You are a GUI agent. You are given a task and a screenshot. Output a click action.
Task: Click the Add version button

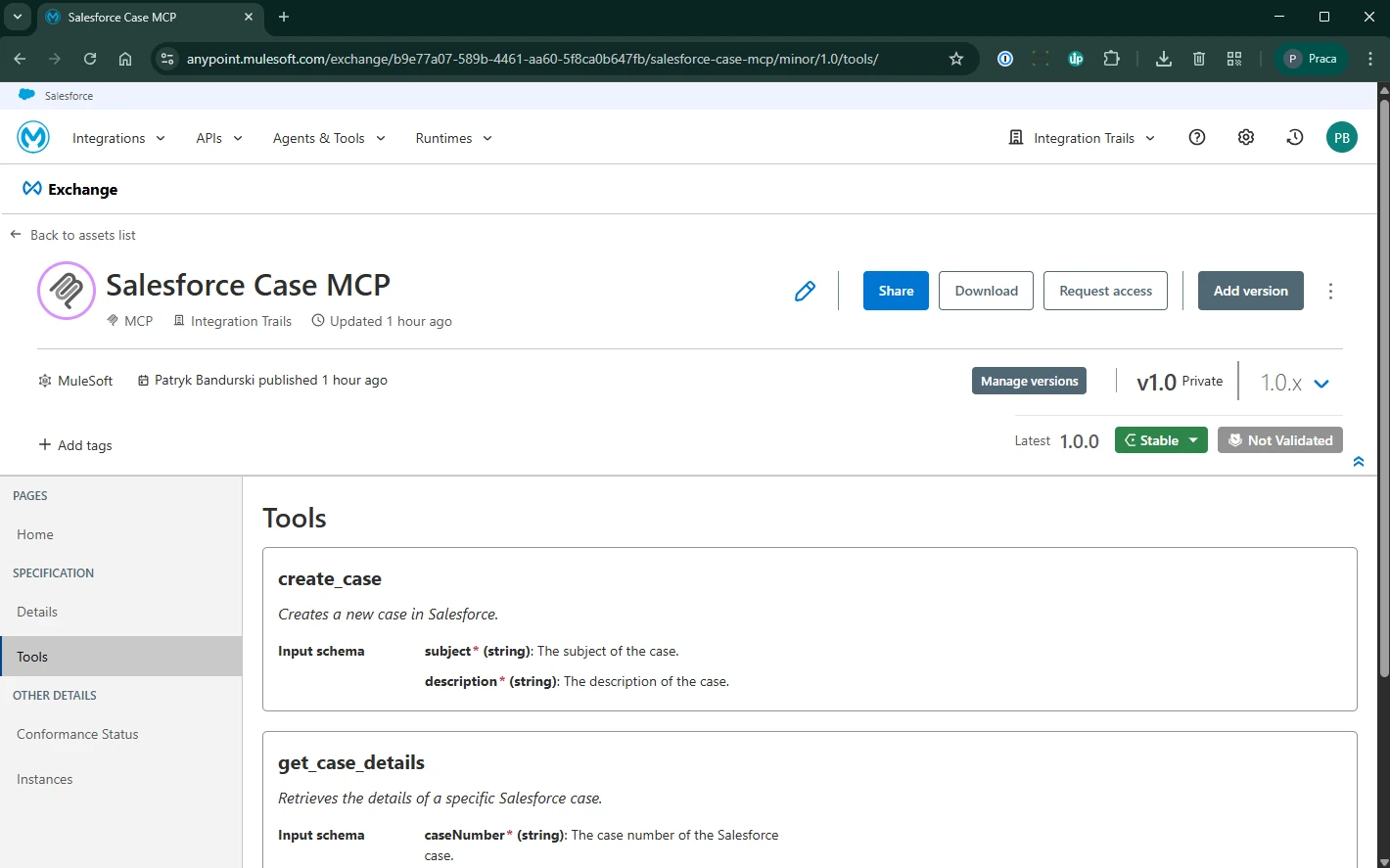1250,291
